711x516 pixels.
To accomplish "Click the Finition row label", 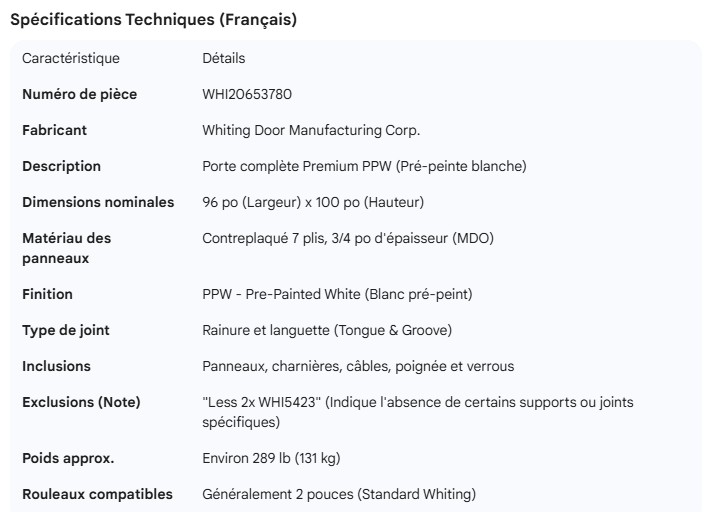I will (x=48, y=294).
